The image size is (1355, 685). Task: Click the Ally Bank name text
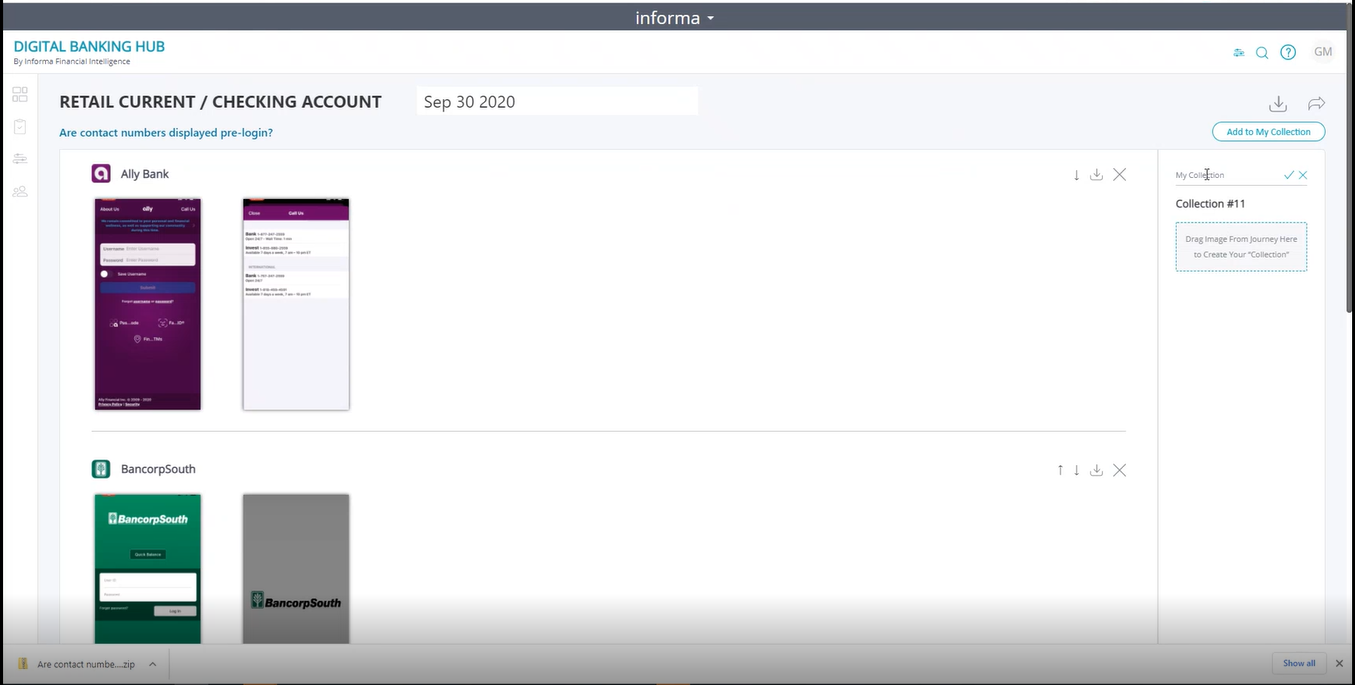tap(145, 174)
